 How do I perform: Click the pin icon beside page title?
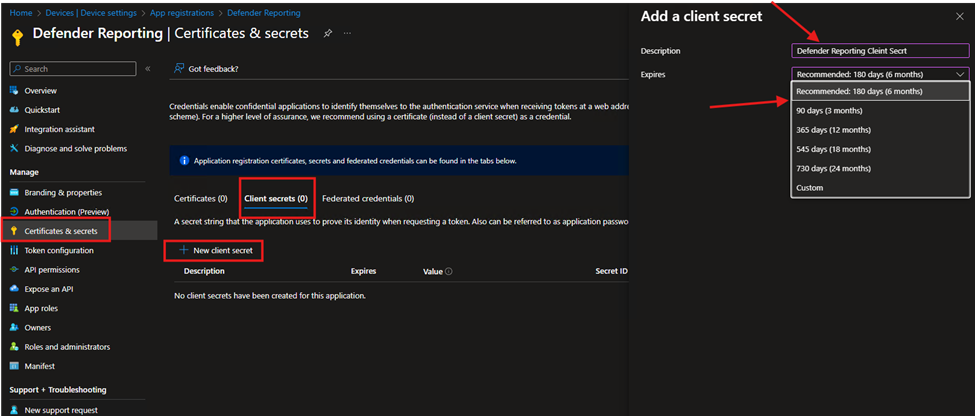coord(327,33)
